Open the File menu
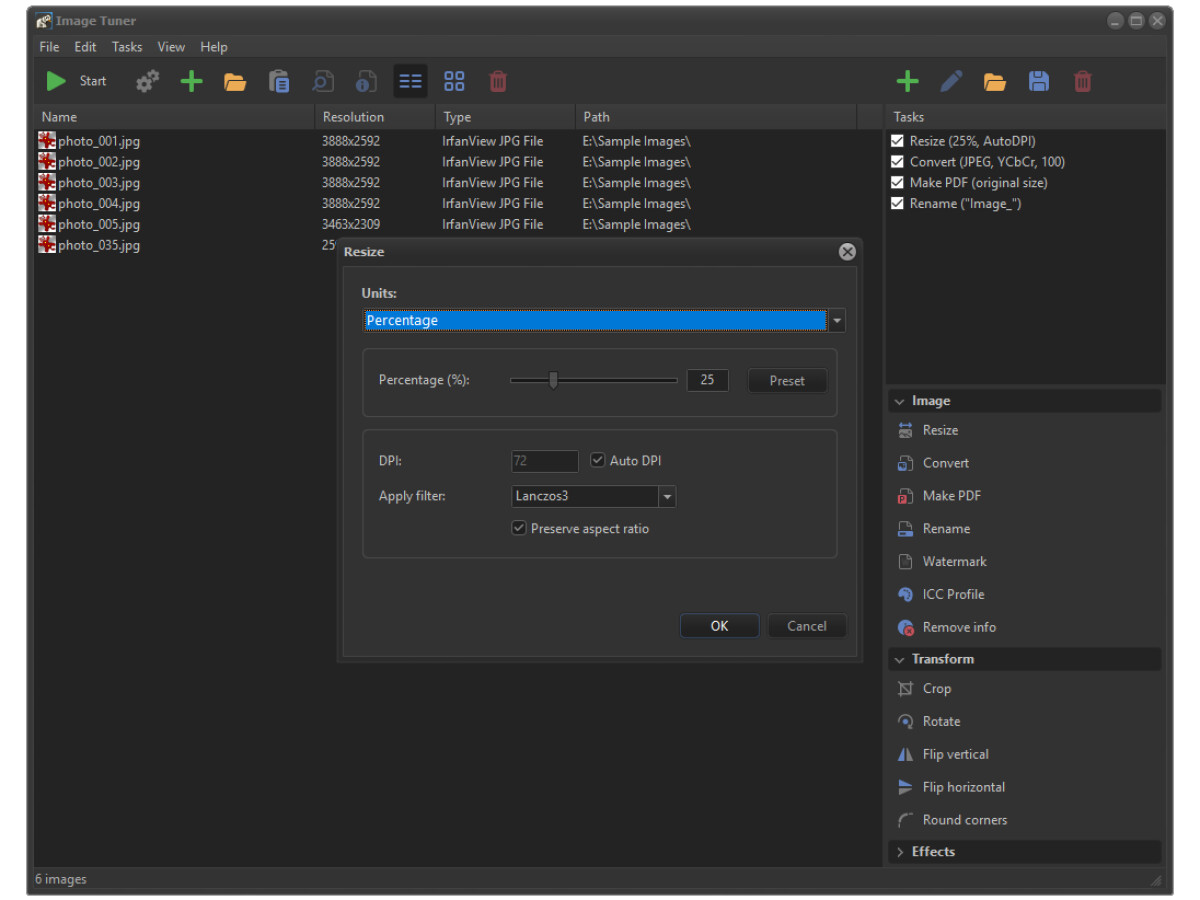This screenshot has height=900, width=1200. (49, 47)
